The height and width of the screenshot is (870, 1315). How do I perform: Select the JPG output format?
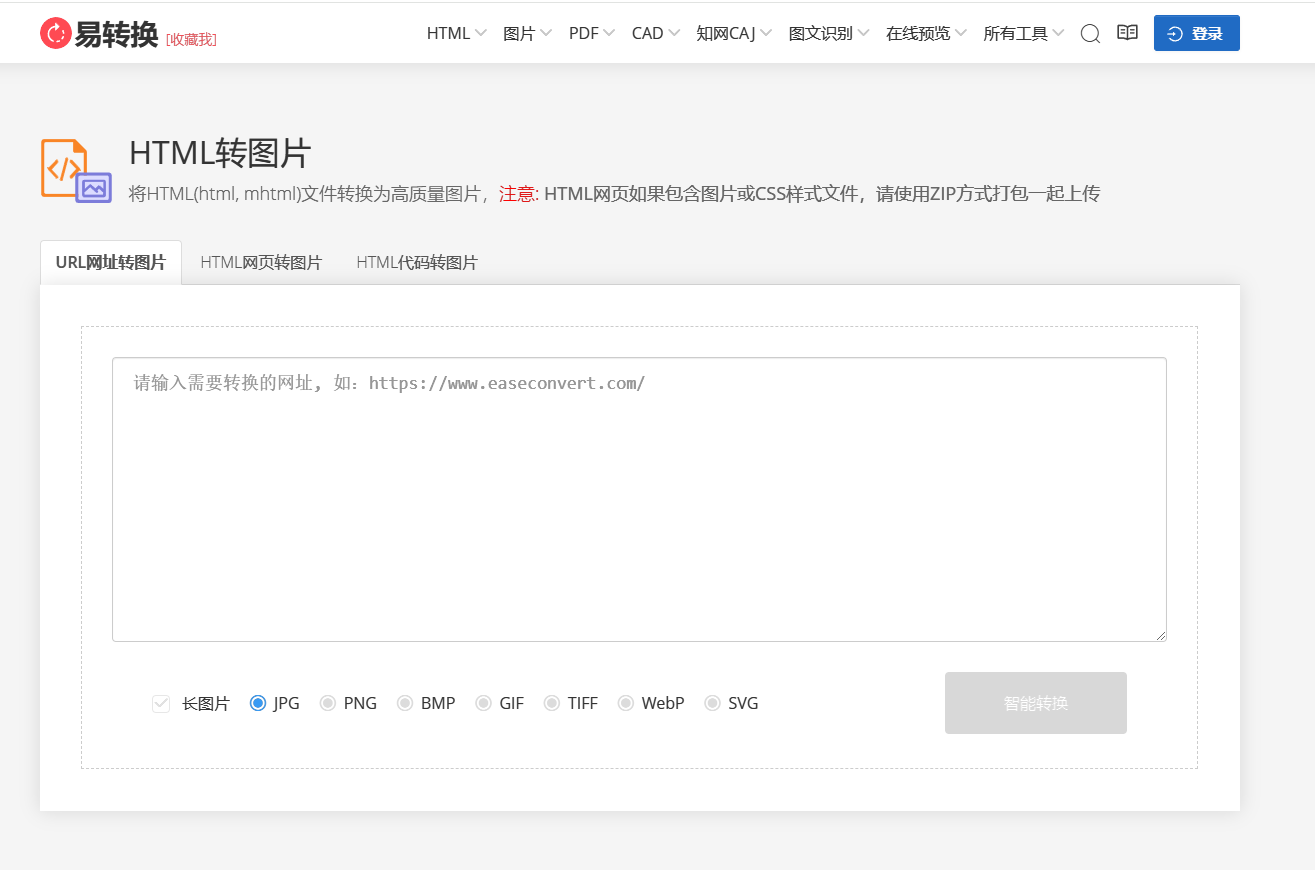click(258, 704)
